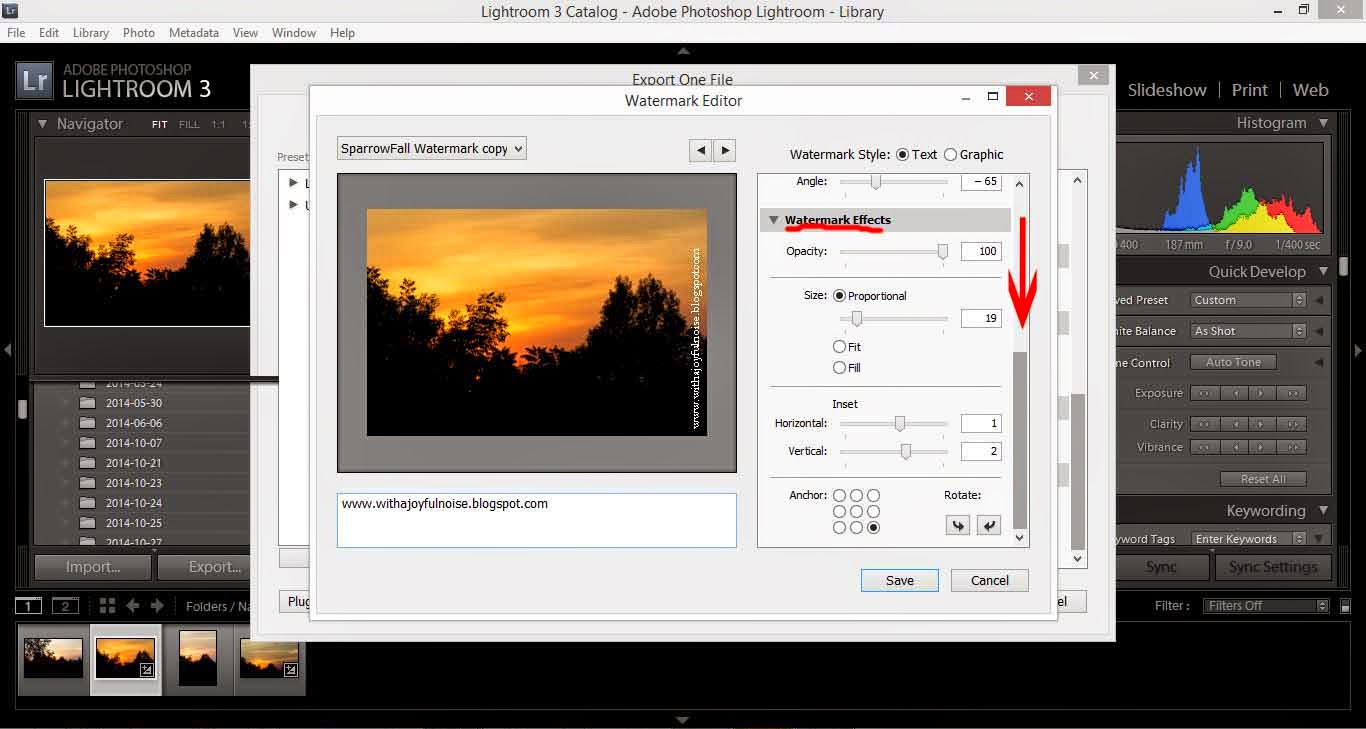Viewport: 1366px width, 729px height.
Task: Select the Fit size option
Action: coord(840,347)
